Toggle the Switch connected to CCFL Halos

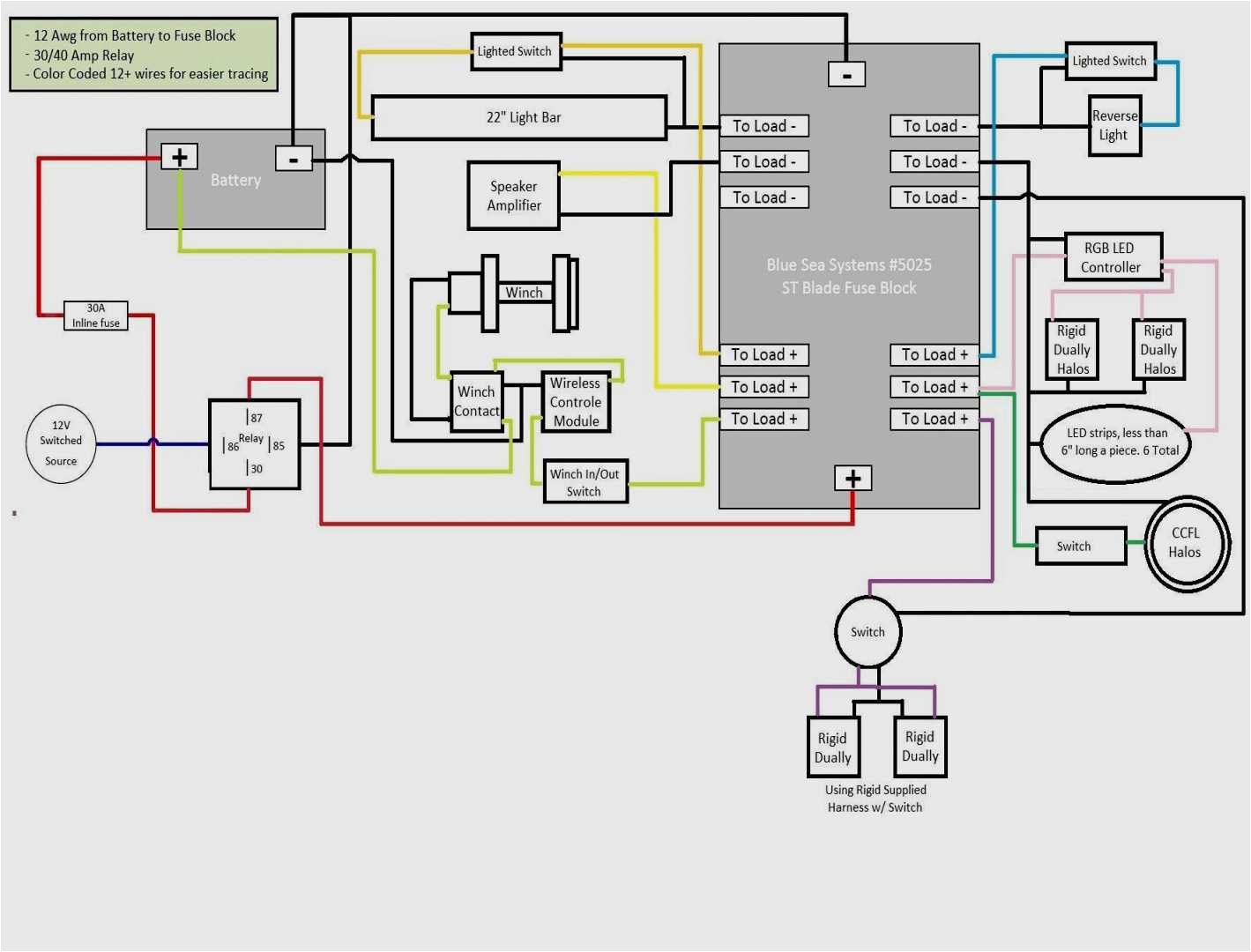[x=1080, y=546]
